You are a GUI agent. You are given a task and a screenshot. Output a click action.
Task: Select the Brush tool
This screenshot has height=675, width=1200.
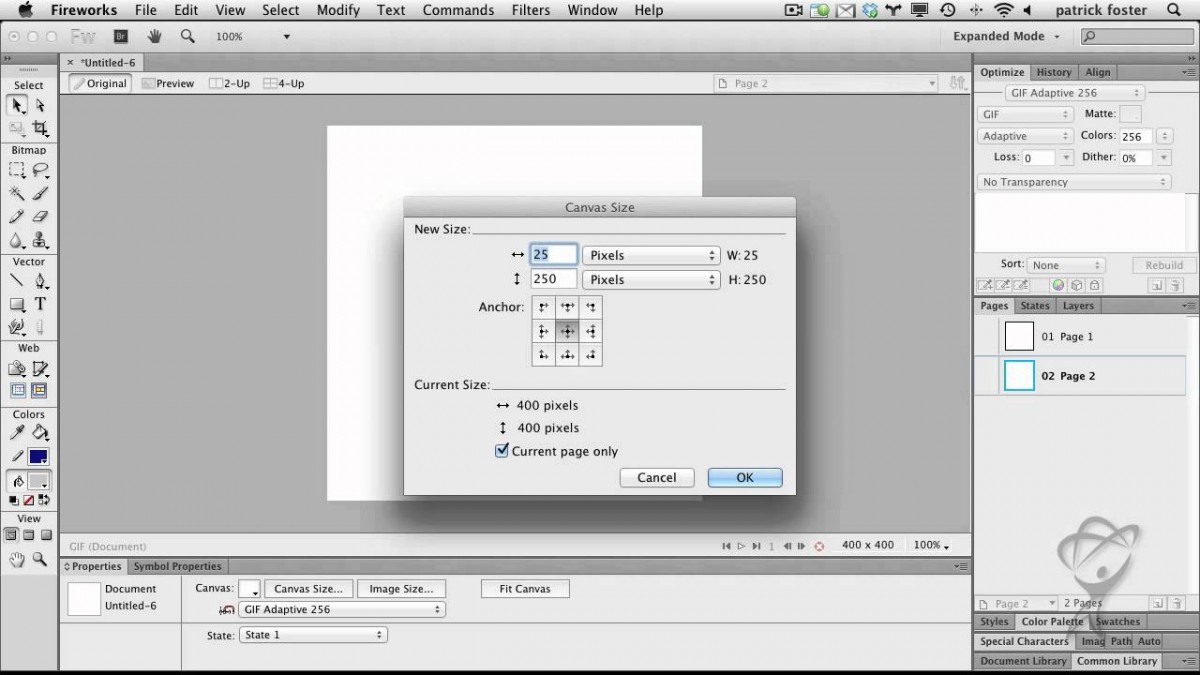point(40,193)
